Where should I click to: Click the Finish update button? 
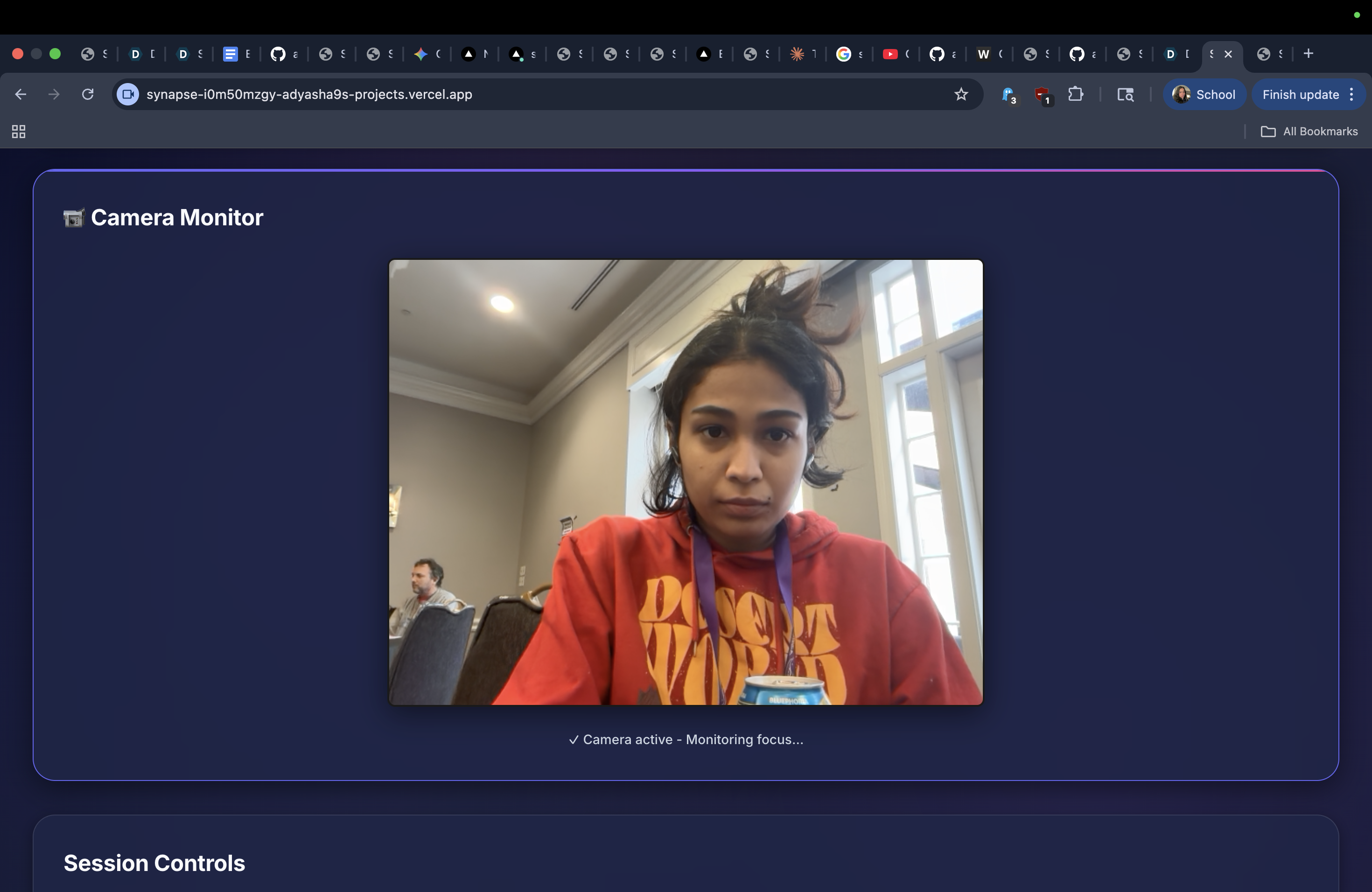(1300, 95)
